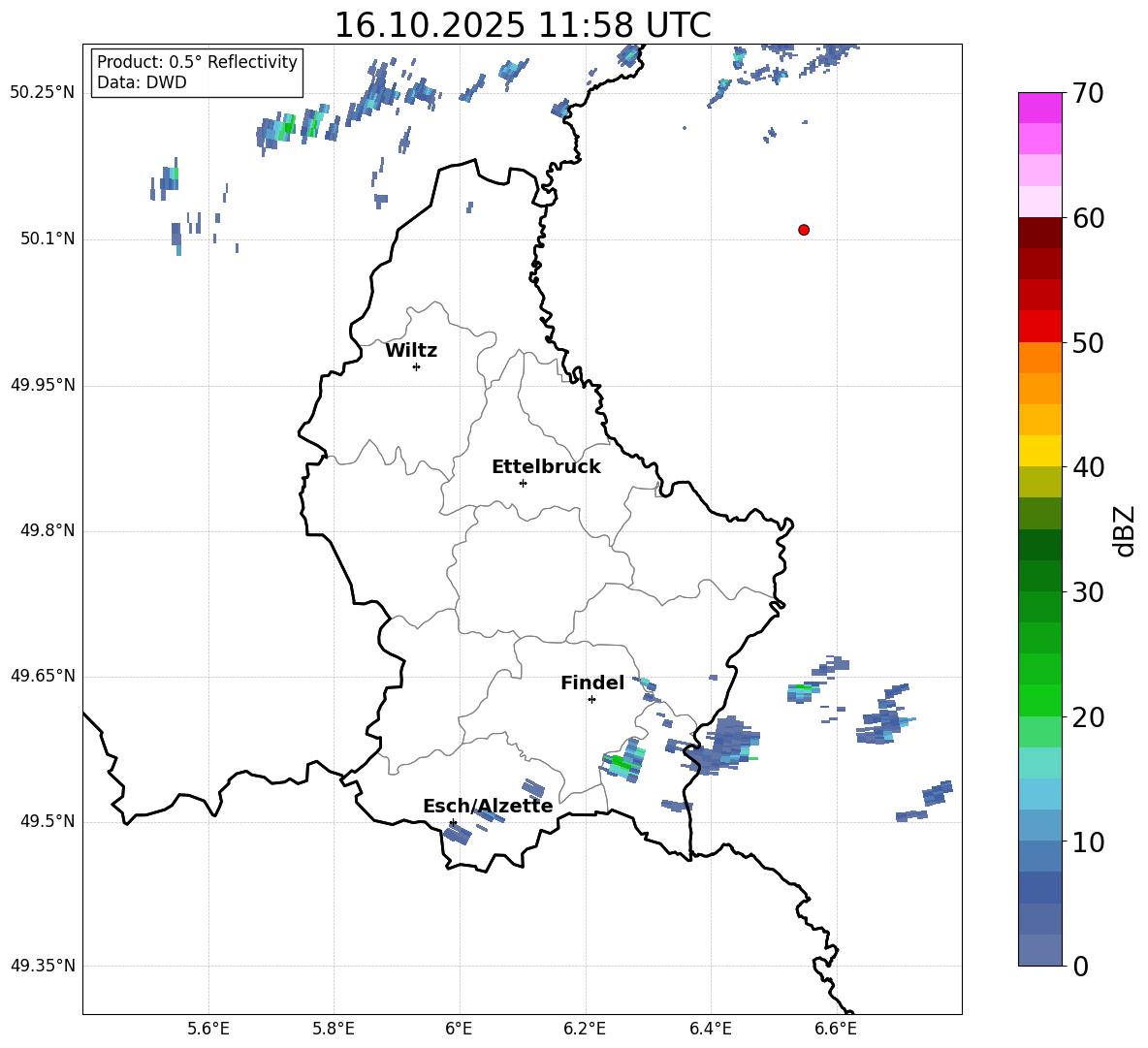Select the Wiltz city label
Screen dimensions: 1148x1048
(x=411, y=351)
